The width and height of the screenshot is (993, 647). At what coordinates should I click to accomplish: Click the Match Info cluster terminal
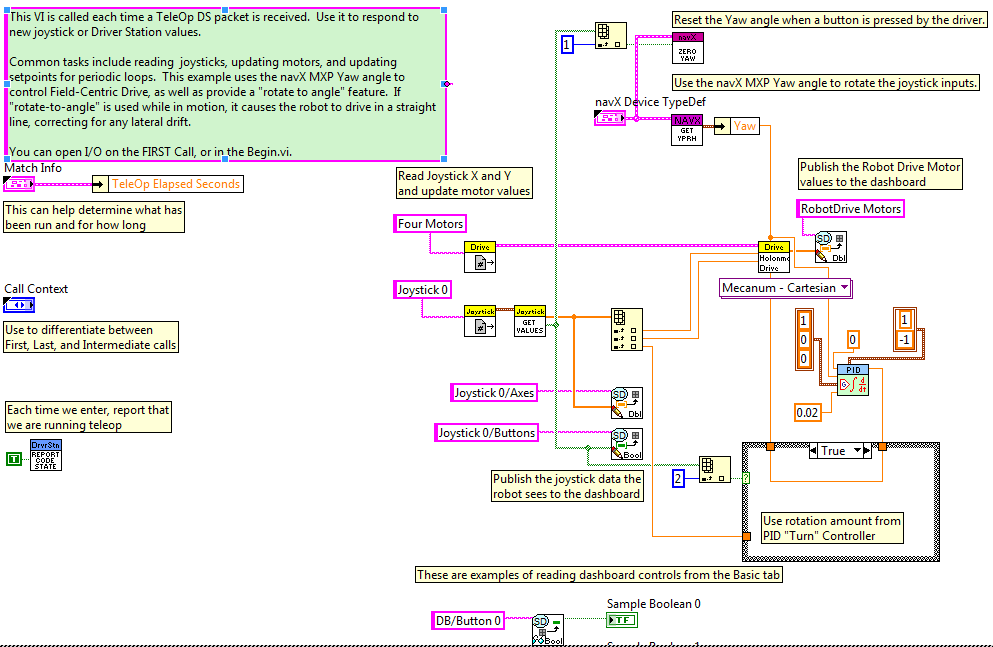coord(19,184)
